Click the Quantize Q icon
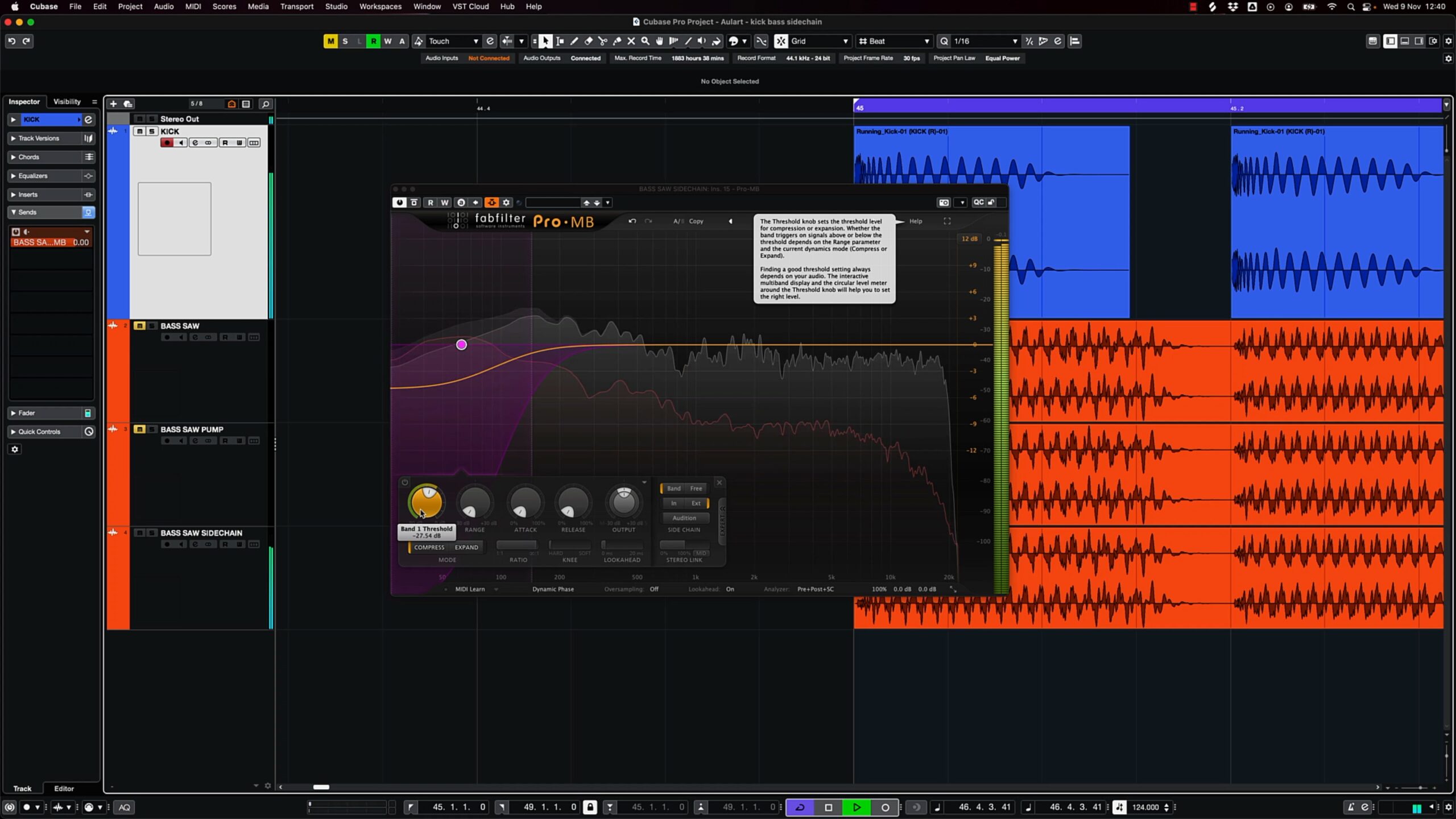1456x819 pixels. [944, 41]
